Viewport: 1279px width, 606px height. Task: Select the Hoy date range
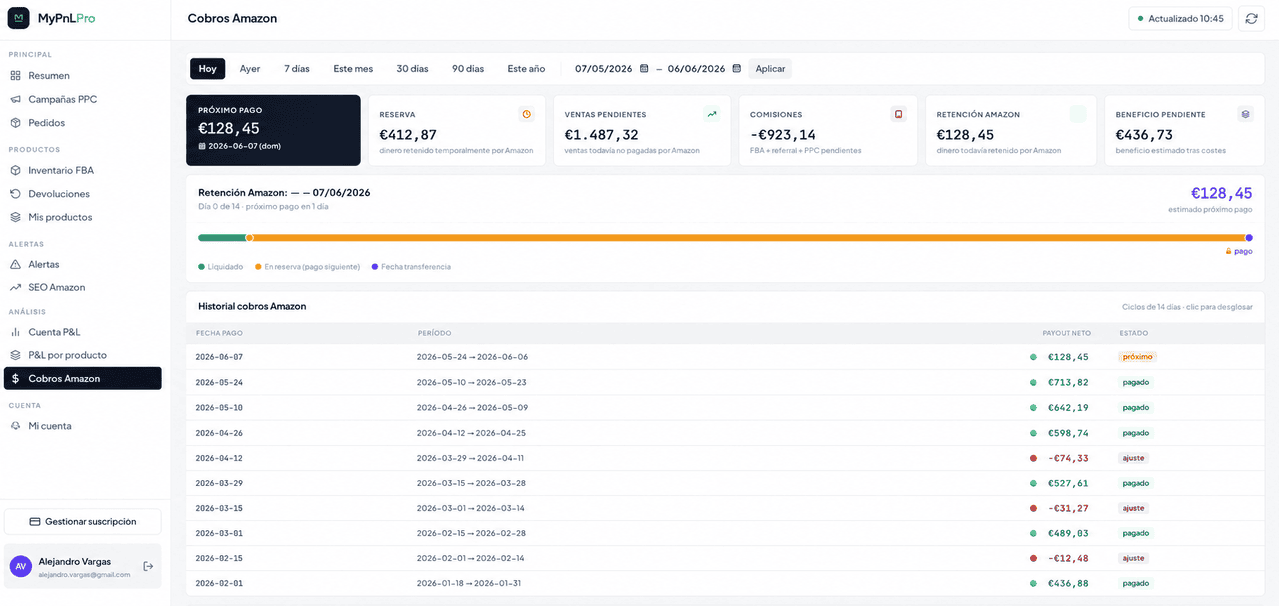click(x=207, y=69)
